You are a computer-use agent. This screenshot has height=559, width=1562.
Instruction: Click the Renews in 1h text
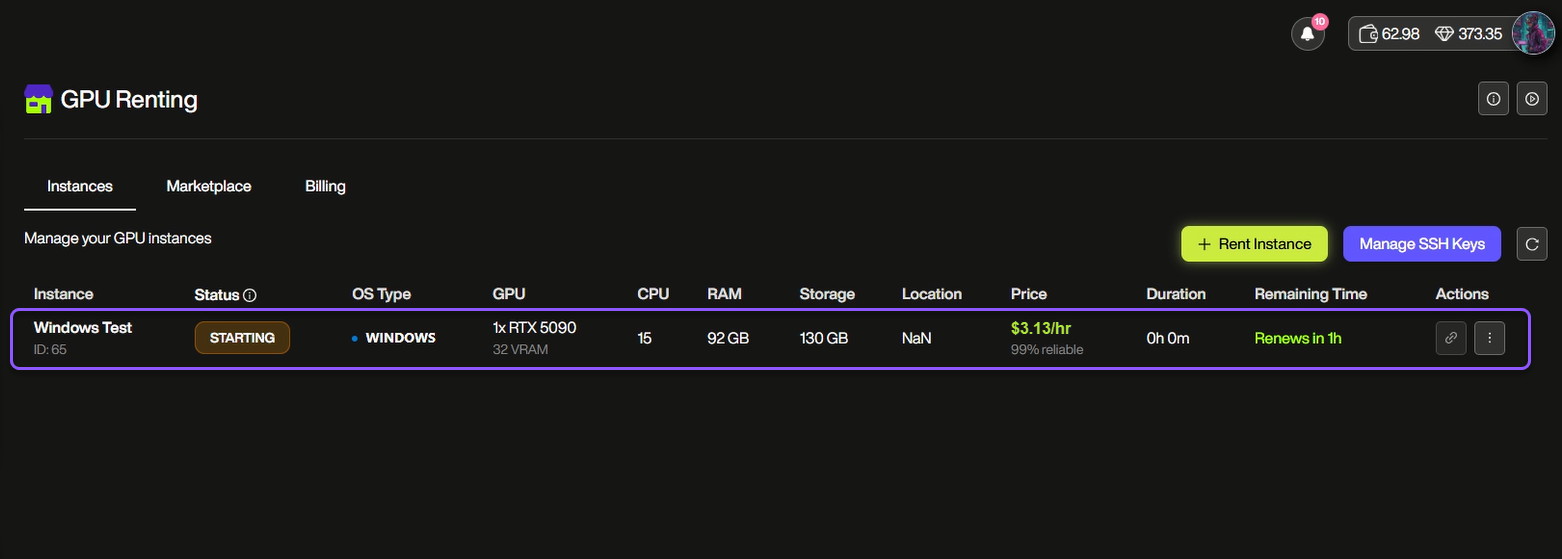pos(1298,338)
